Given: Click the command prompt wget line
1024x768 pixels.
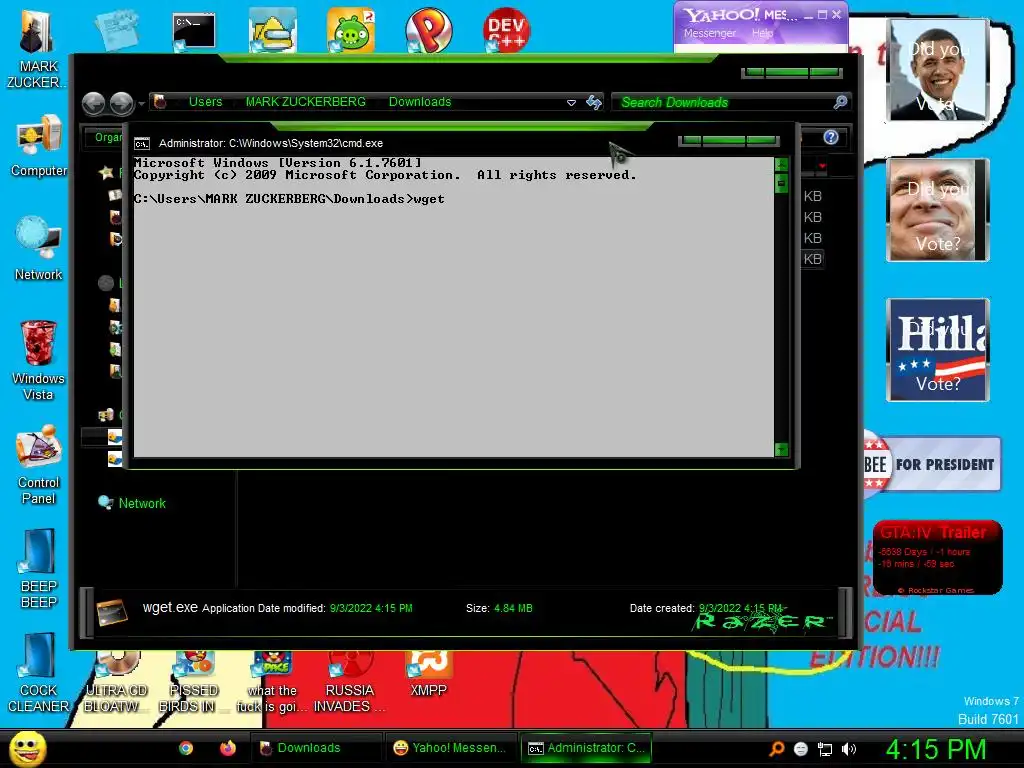Looking at the screenshot, I should 289,199.
